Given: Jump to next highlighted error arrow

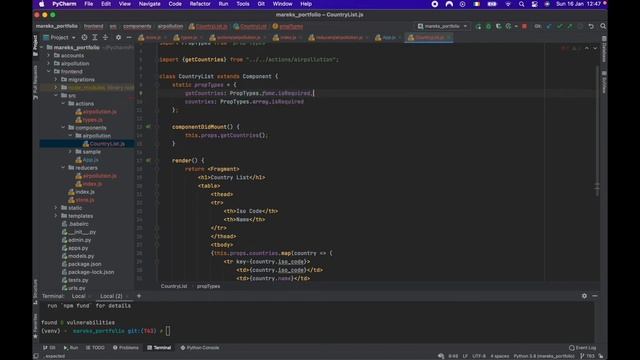Looking at the screenshot, I should click(595, 48).
